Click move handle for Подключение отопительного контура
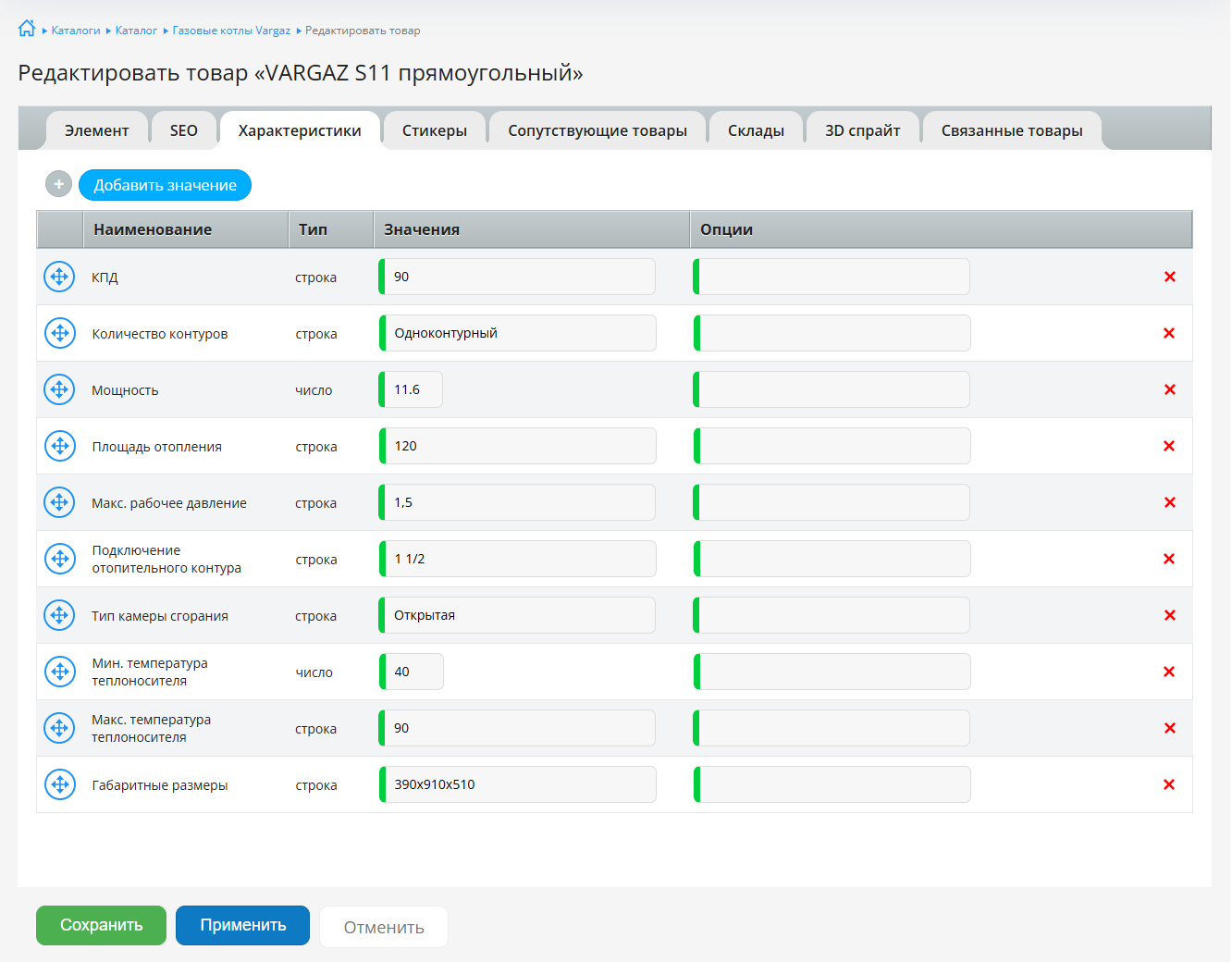Screen dimensions: 1232x962 pyautogui.click(x=59, y=559)
